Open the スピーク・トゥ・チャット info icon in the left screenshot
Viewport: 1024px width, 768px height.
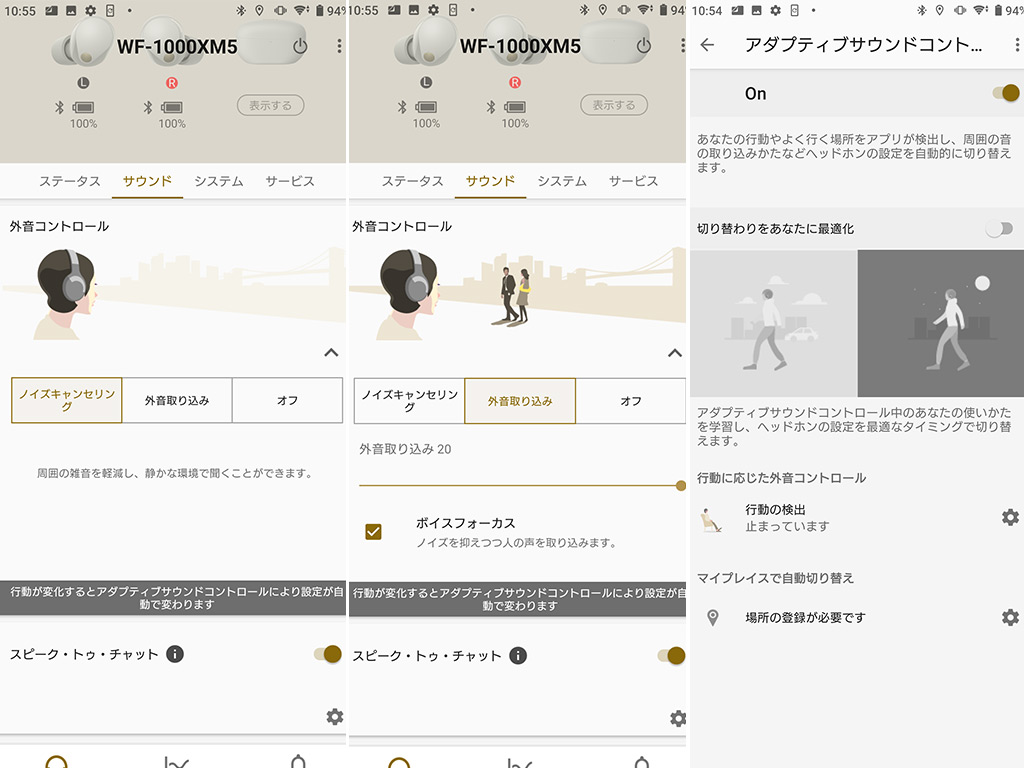(x=175, y=654)
